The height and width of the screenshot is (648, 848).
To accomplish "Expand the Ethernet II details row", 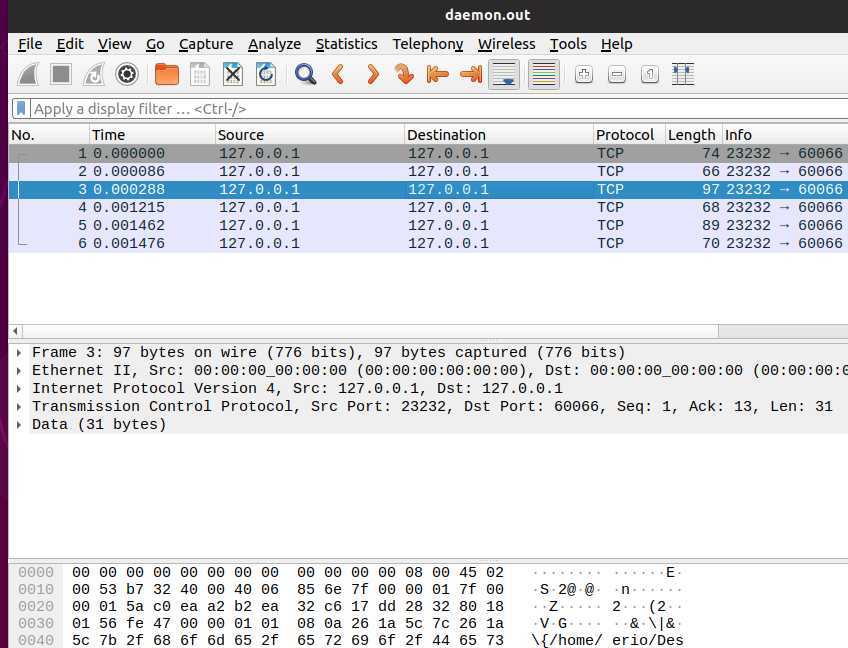I will (19, 371).
